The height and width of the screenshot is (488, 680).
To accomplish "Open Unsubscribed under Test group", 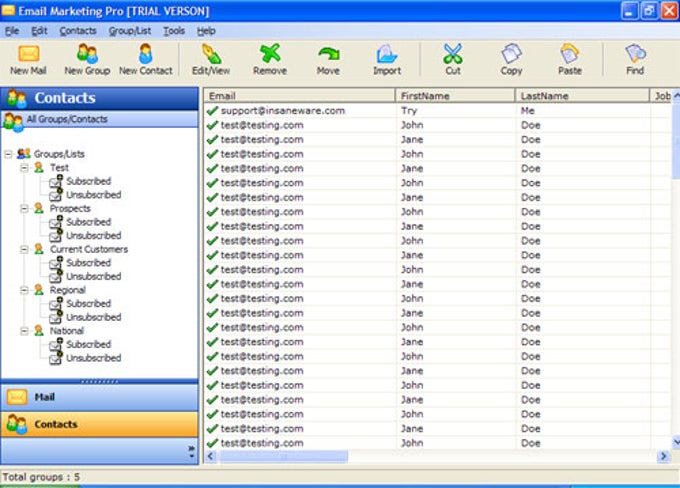I will [x=93, y=195].
